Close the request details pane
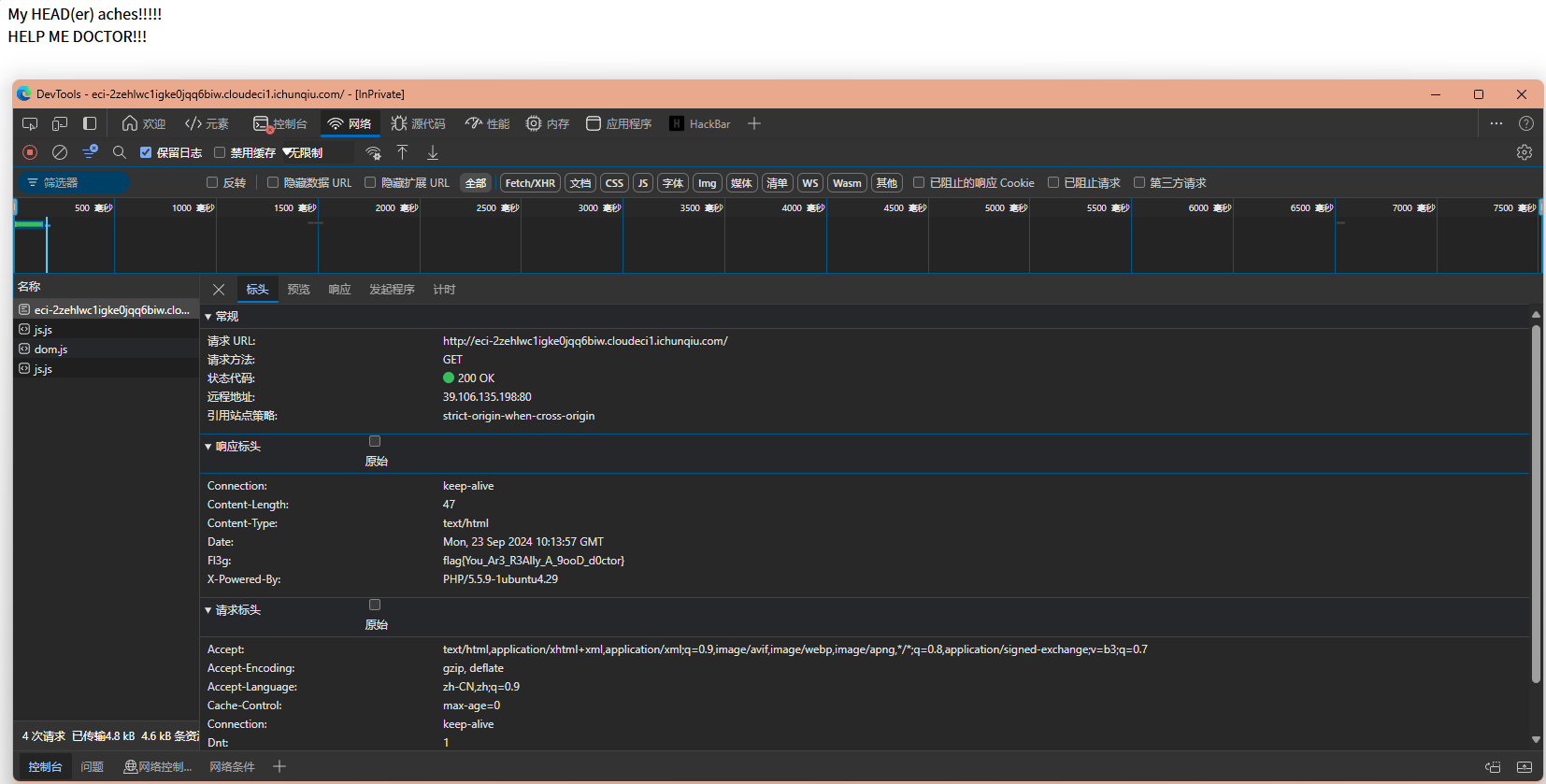The image size is (1546, 784). click(219, 290)
